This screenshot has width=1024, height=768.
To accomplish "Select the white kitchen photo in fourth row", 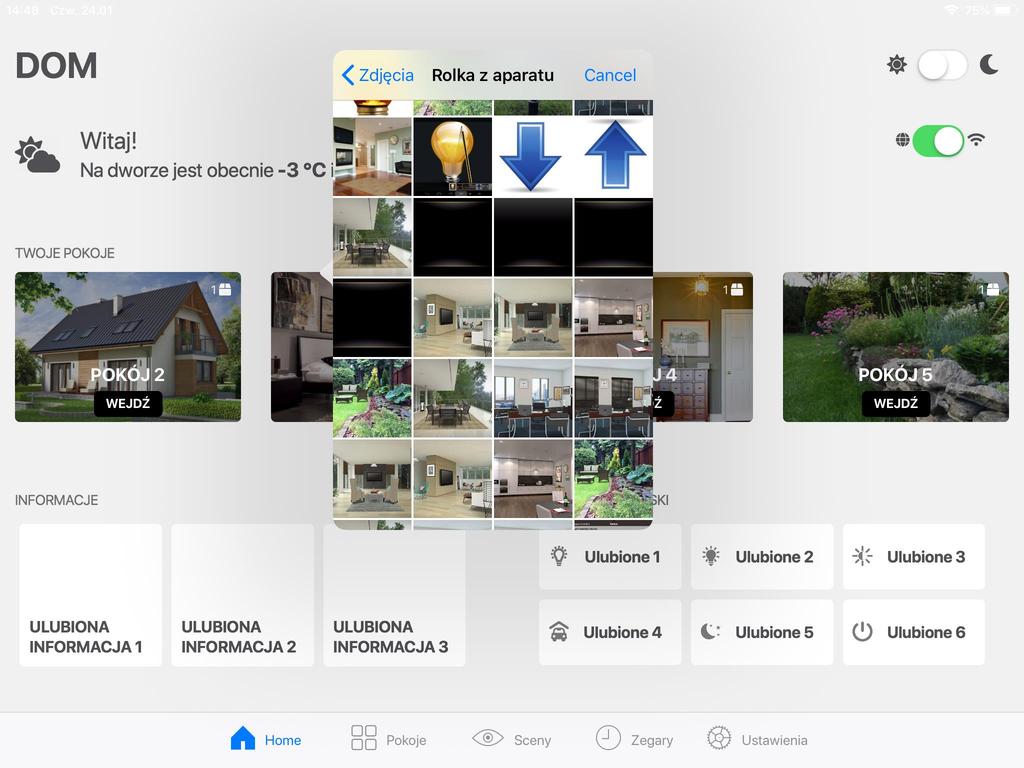I will pos(613,318).
